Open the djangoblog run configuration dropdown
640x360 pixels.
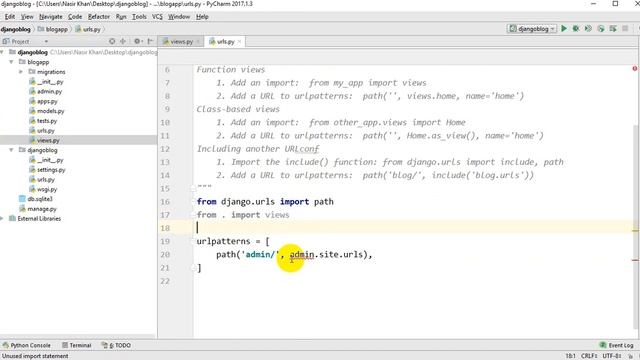(531, 29)
